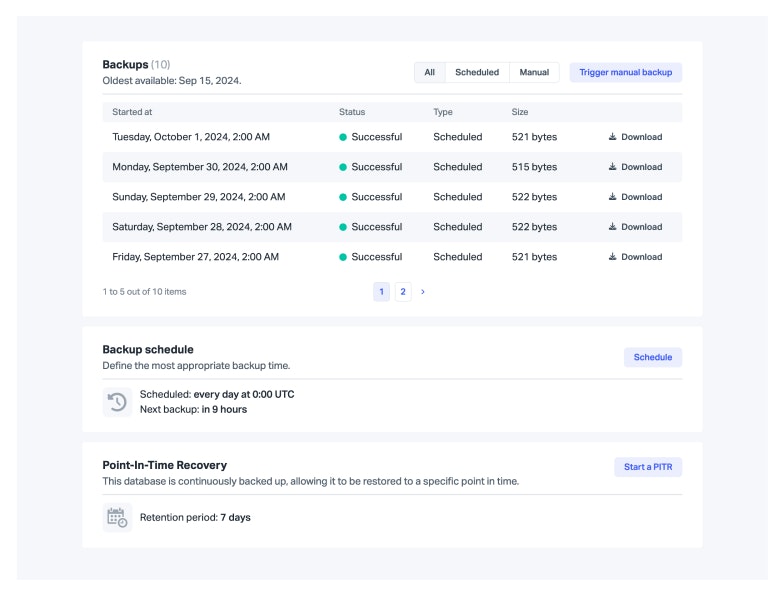The width and height of the screenshot is (784, 596).
Task: Download the September 27 backup
Action: click(x=635, y=257)
